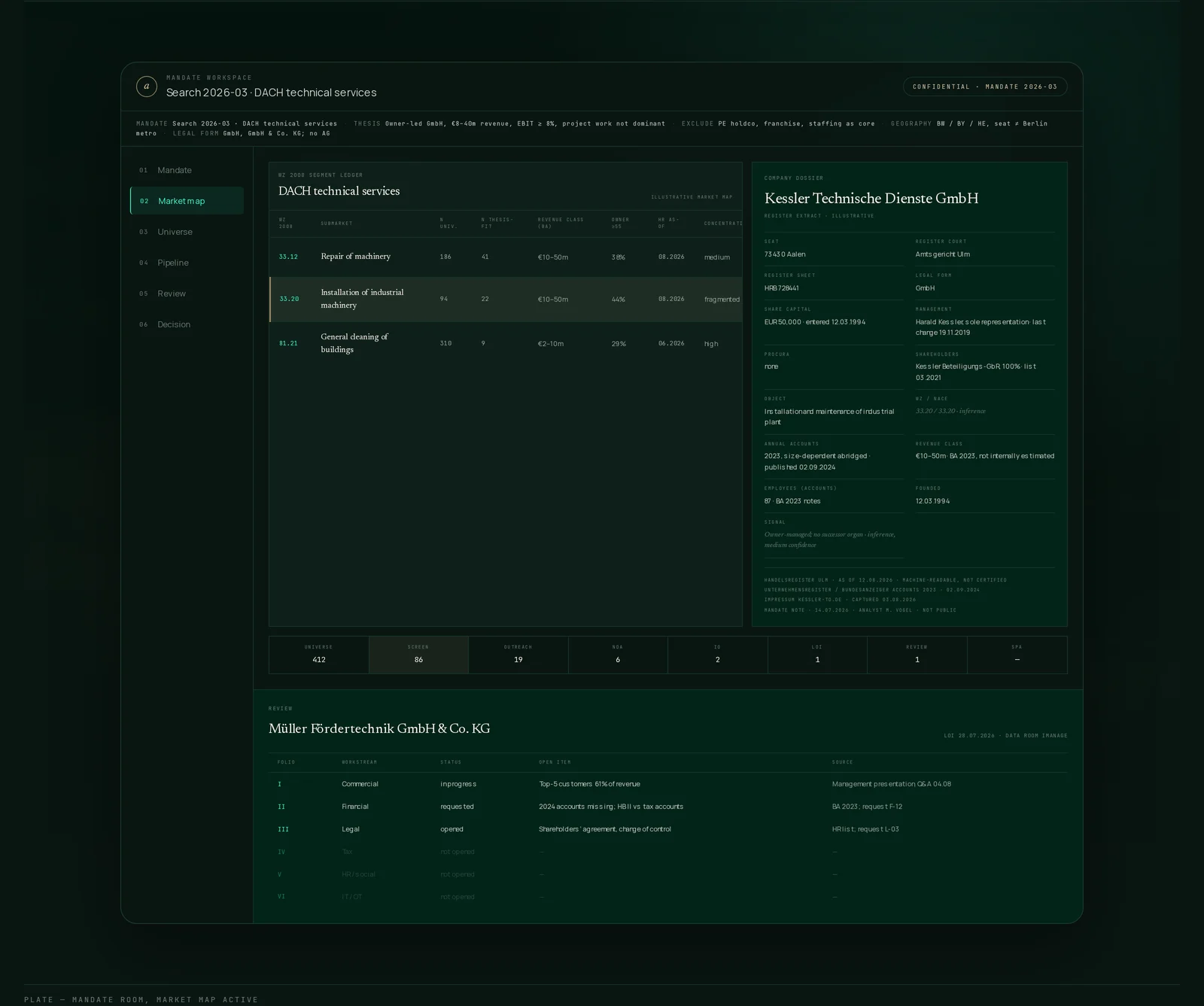
Task: Click the Kessler Technische Dienste GmbH title
Action: point(871,199)
